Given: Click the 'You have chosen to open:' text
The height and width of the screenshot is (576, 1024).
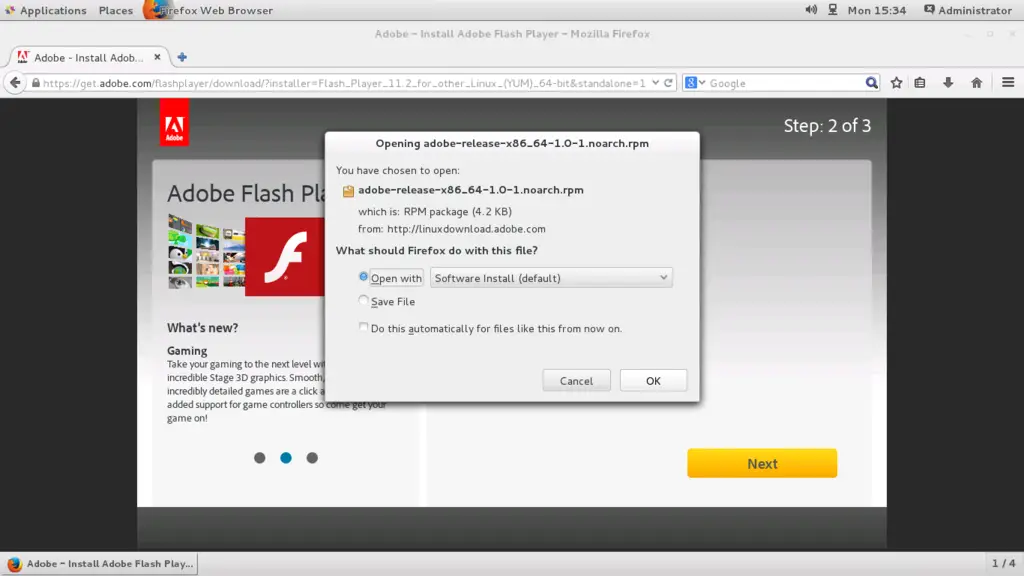Looking at the screenshot, I should pos(398,170).
